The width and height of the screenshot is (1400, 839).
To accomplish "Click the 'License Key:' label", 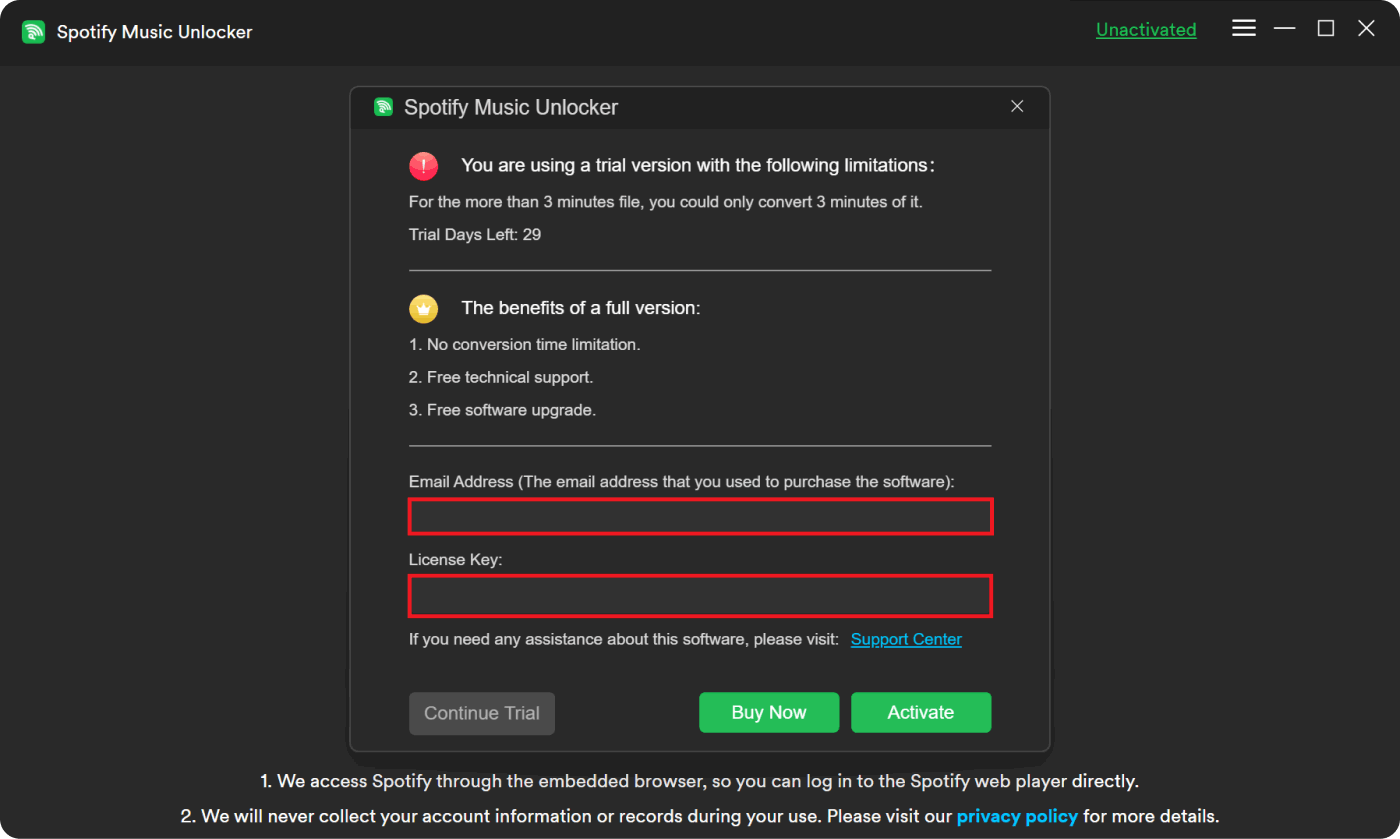I will coord(456,560).
